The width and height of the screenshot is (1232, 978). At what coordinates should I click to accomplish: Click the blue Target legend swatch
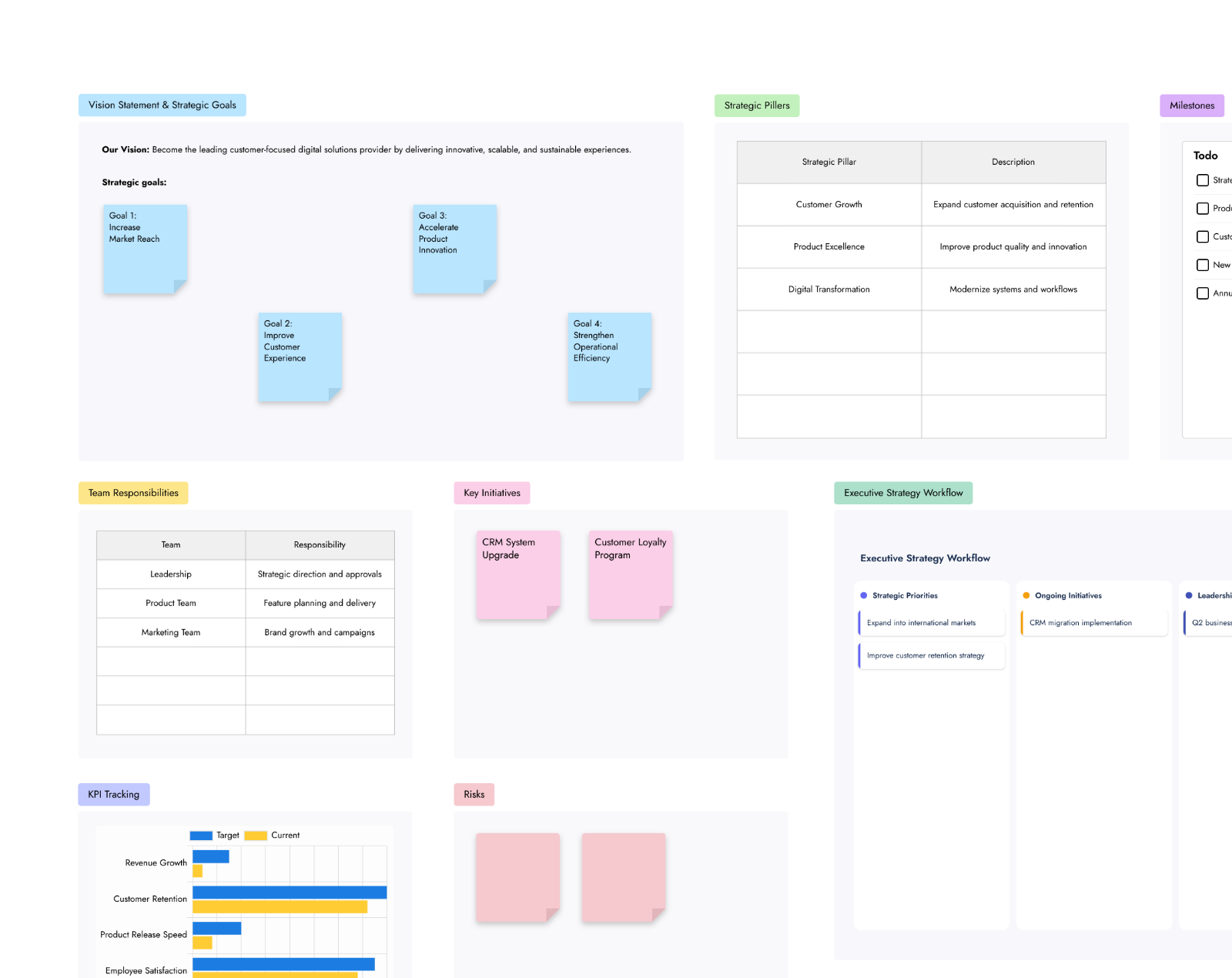(x=201, y=836)
